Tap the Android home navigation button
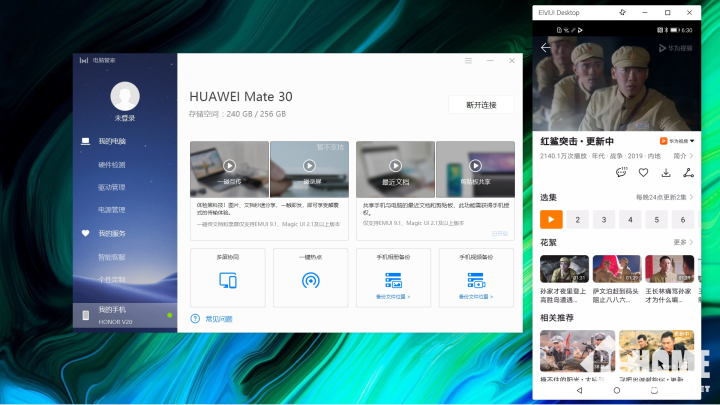This screenshot has height=405, width=720. coord(617,390)
